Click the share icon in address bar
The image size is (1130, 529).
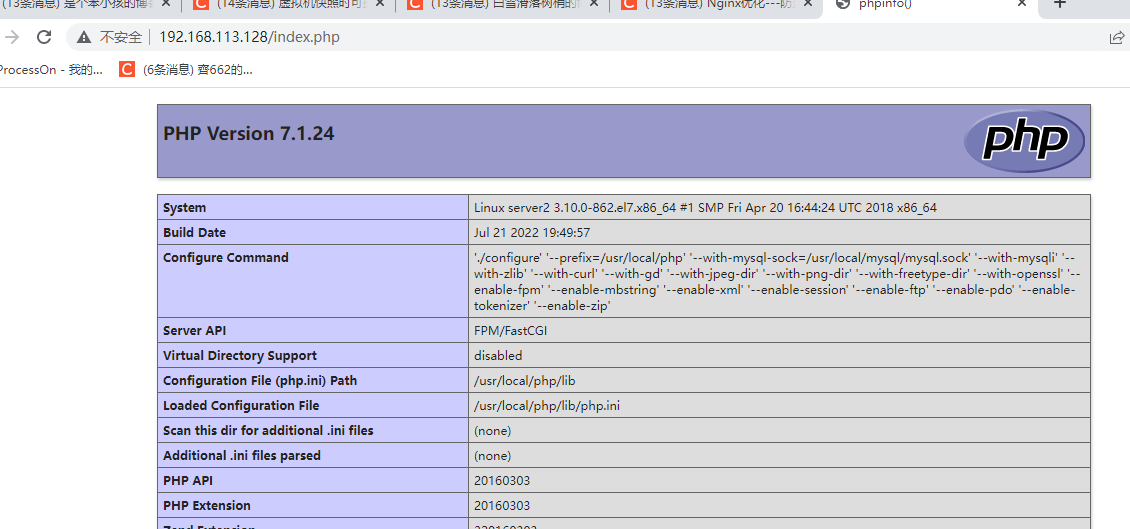tap(1116, 37)
